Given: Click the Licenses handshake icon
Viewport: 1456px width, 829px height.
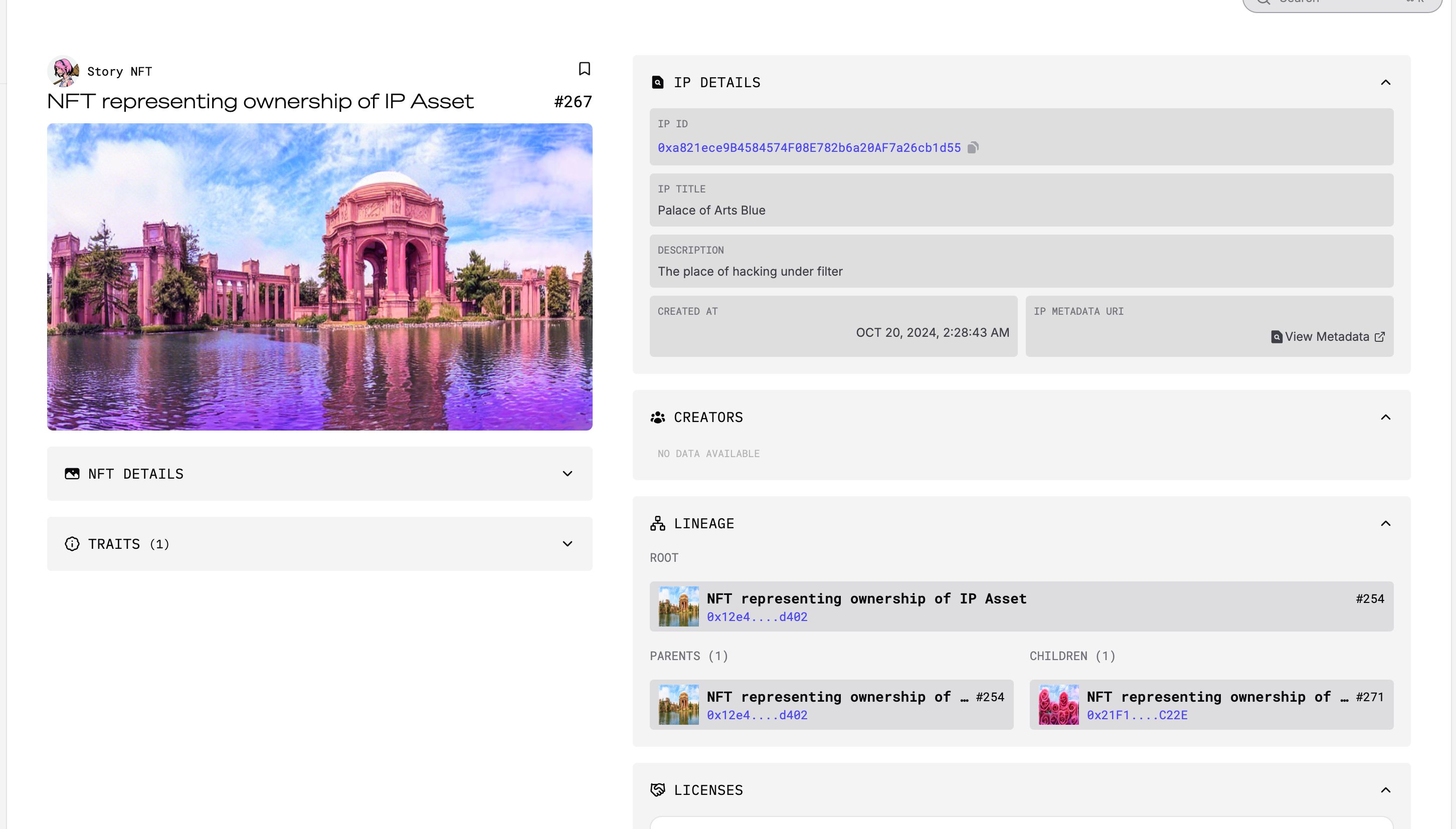Looking at the screenshot, I should 658,790.
